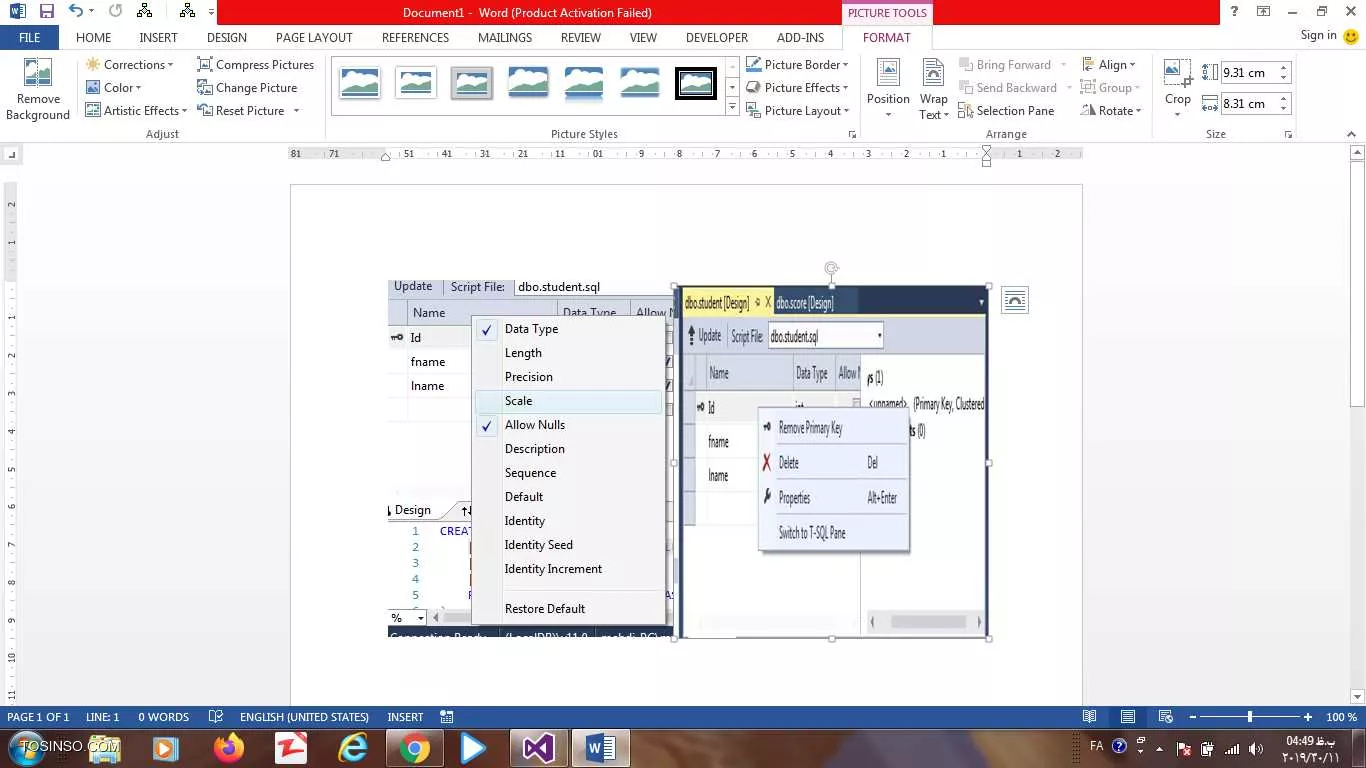Switch to INSERT tab
The image size is (1366, 768).
click(x=158, y=38)
